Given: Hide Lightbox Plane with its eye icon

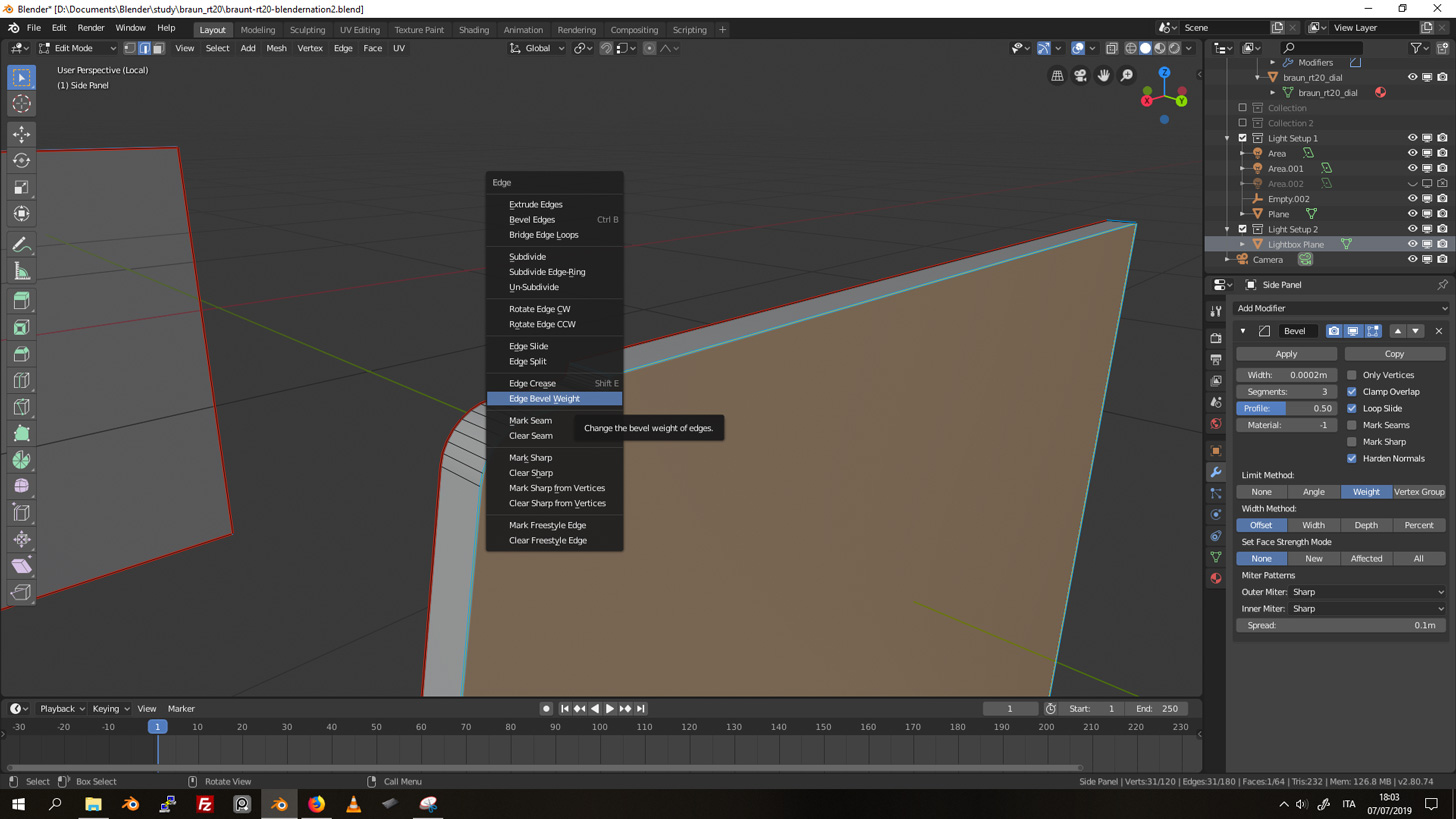Looking at the screenshot, I should point(1413,244).
